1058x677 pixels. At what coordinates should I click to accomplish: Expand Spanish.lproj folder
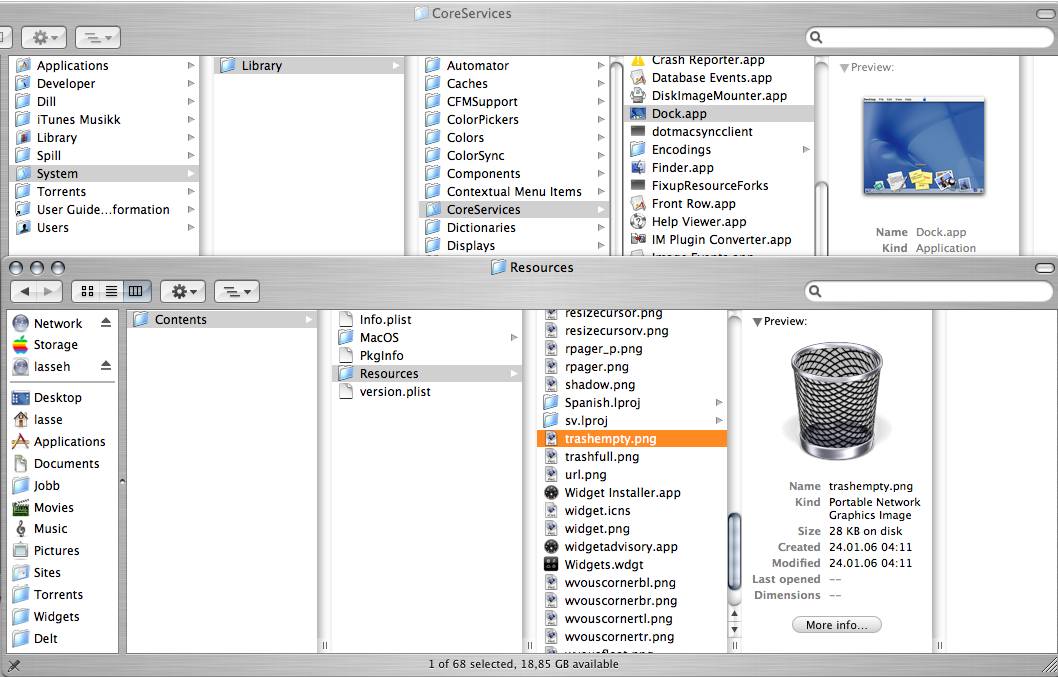pos(719,402)
